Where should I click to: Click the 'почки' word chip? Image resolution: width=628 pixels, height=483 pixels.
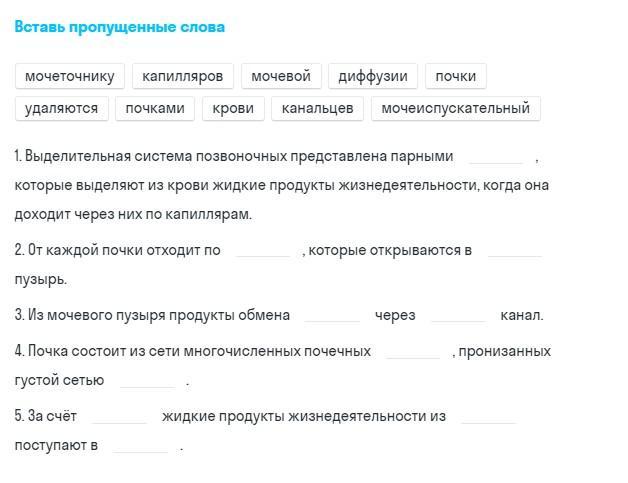[455, 76]
